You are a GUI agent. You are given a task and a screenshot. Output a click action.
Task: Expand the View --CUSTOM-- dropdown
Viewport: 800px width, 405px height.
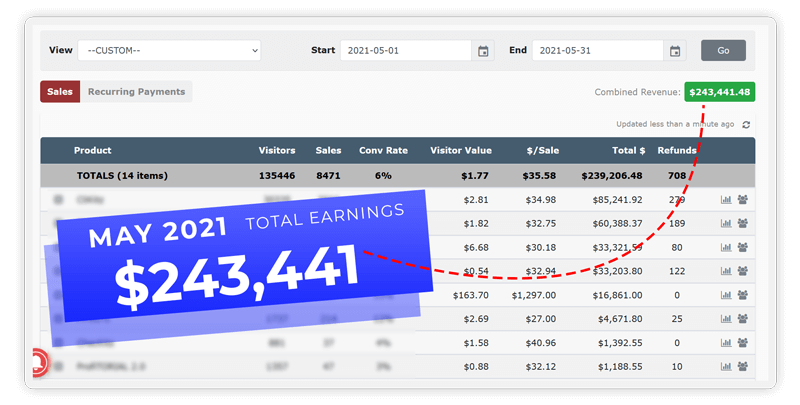[171, 50]
